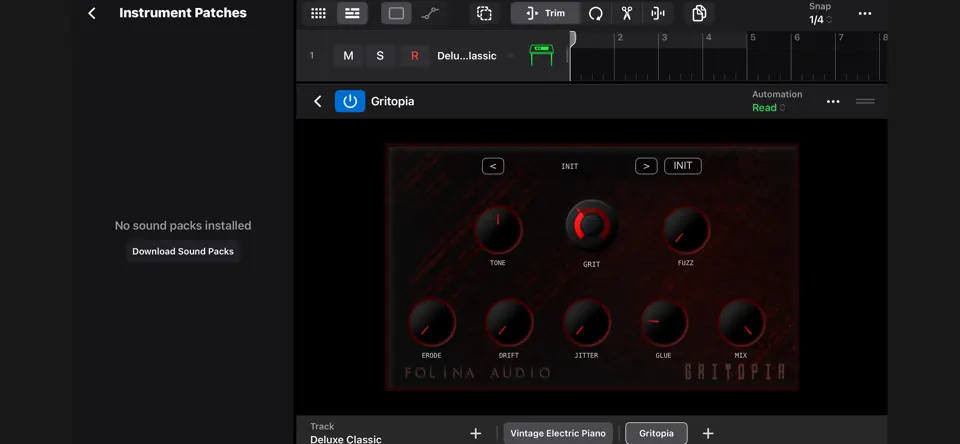The width and height of the screenshot is (960, 444).
Task: Click the plugin panel drag handle
Action: [x=865, y=102]
